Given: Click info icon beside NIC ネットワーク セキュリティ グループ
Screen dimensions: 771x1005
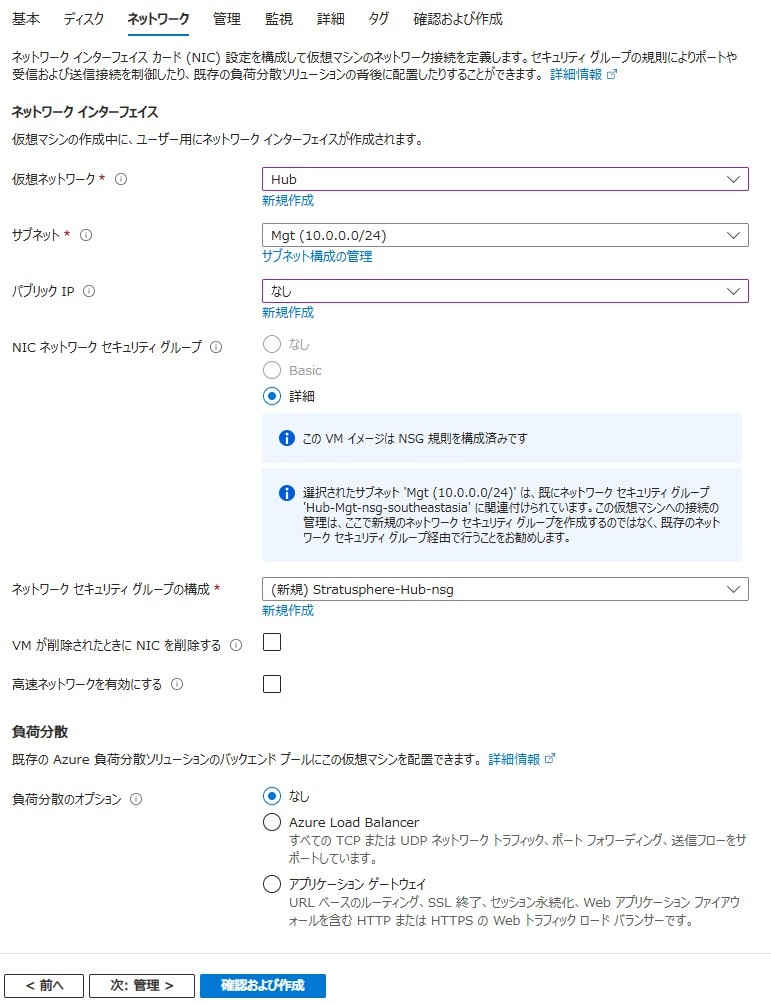Looking at the screenshot, I should (x=216, y=347).
